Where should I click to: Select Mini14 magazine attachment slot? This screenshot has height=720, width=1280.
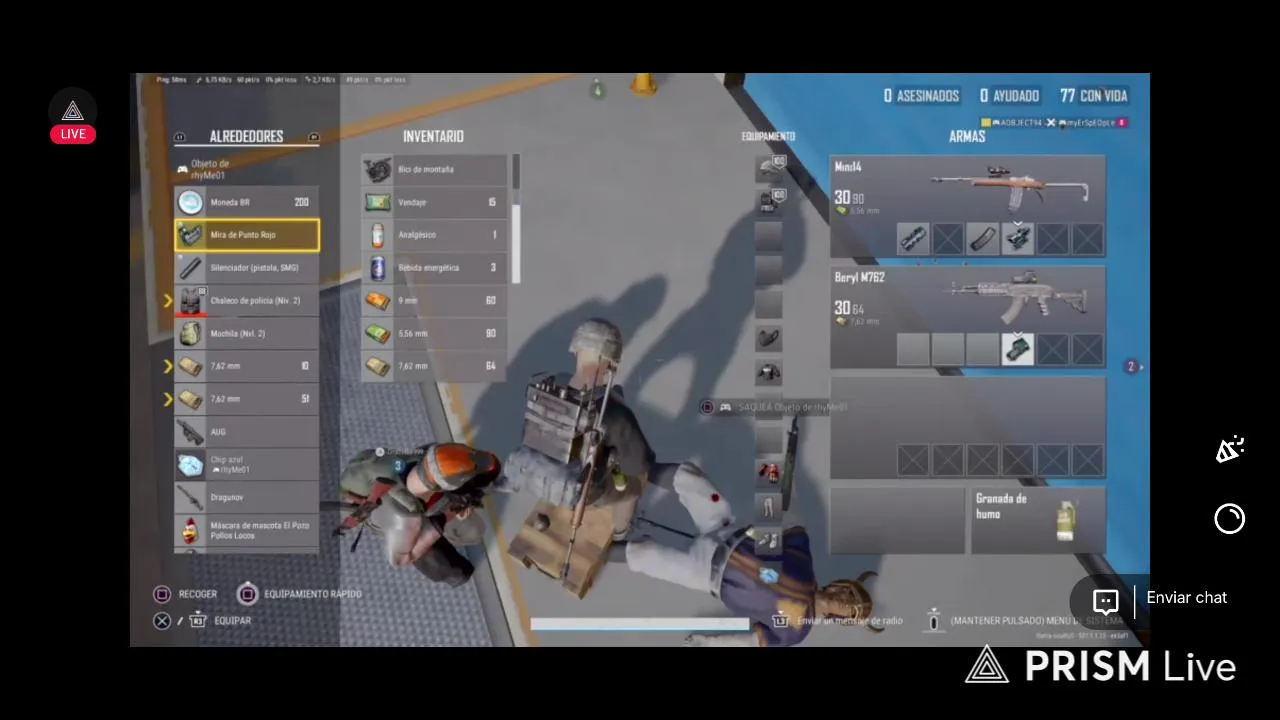(x=983, y=238)
